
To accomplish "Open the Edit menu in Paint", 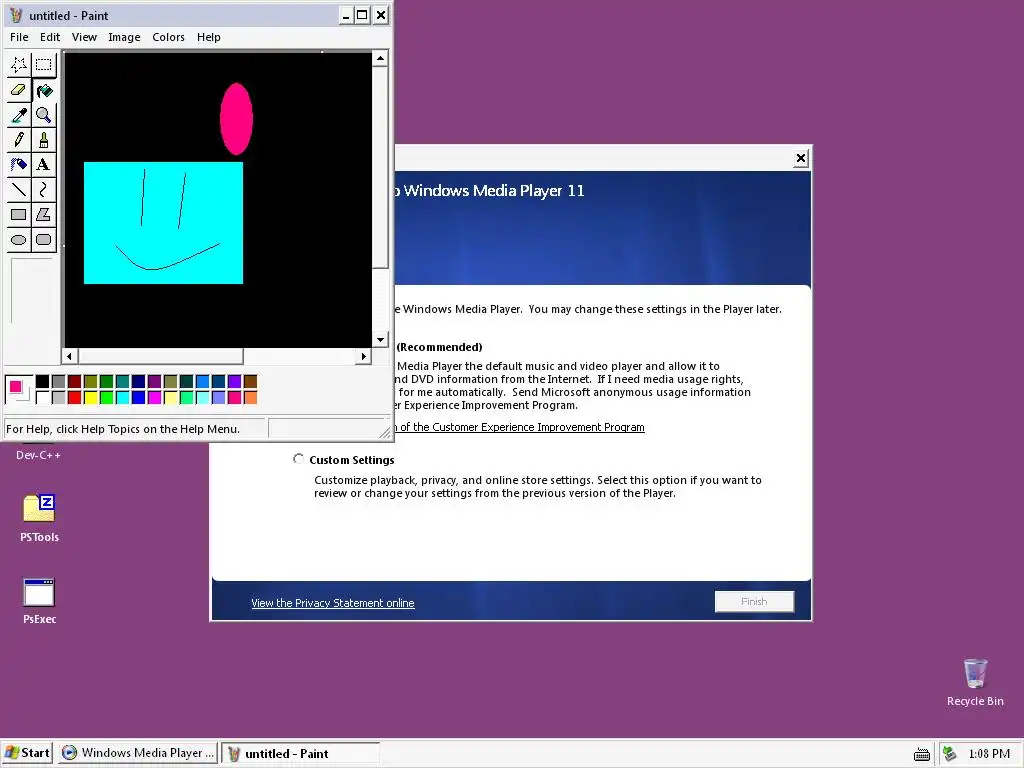I will 50,37.
